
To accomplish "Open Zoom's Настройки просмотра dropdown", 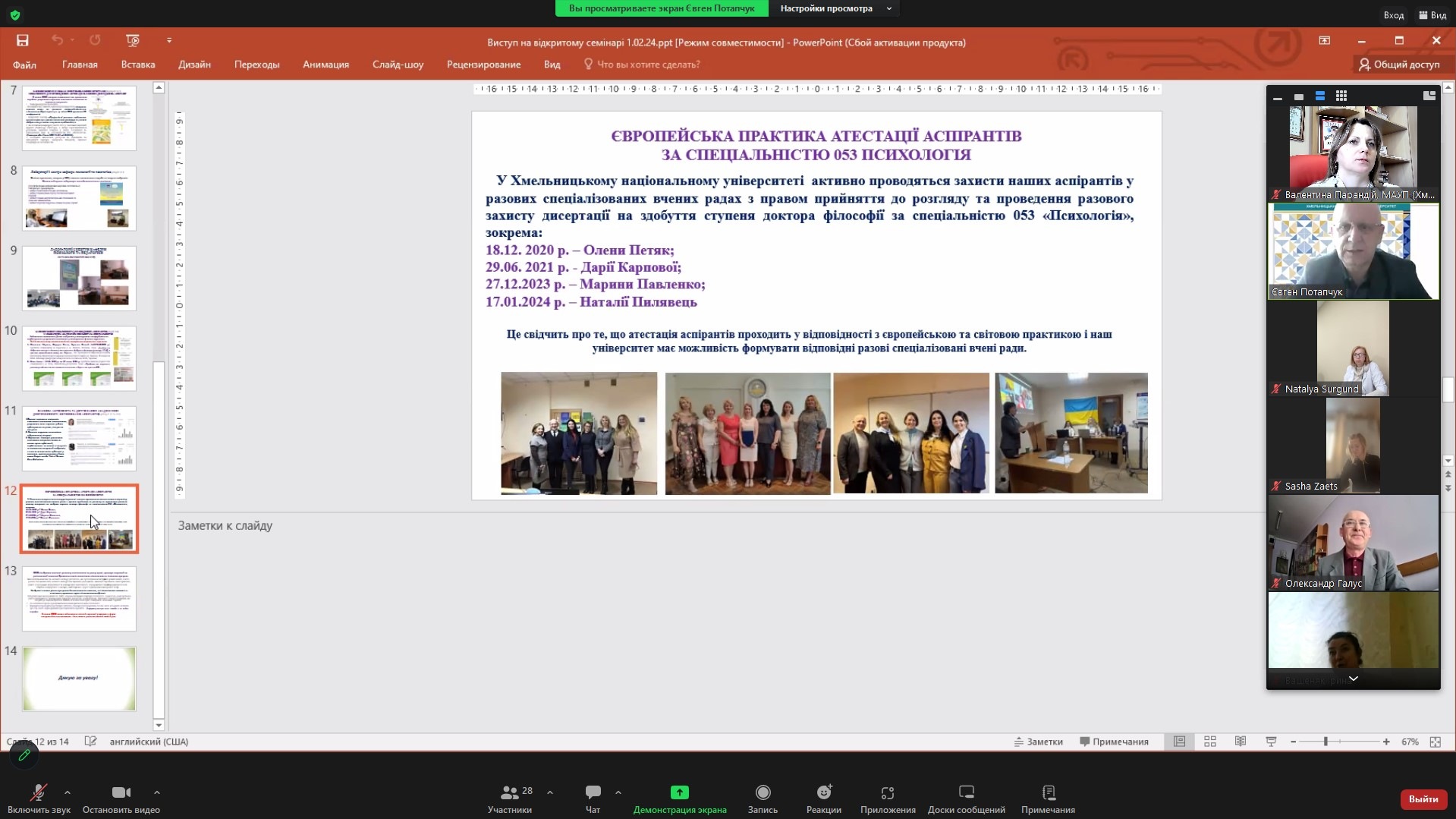I will tap(835, 8).
